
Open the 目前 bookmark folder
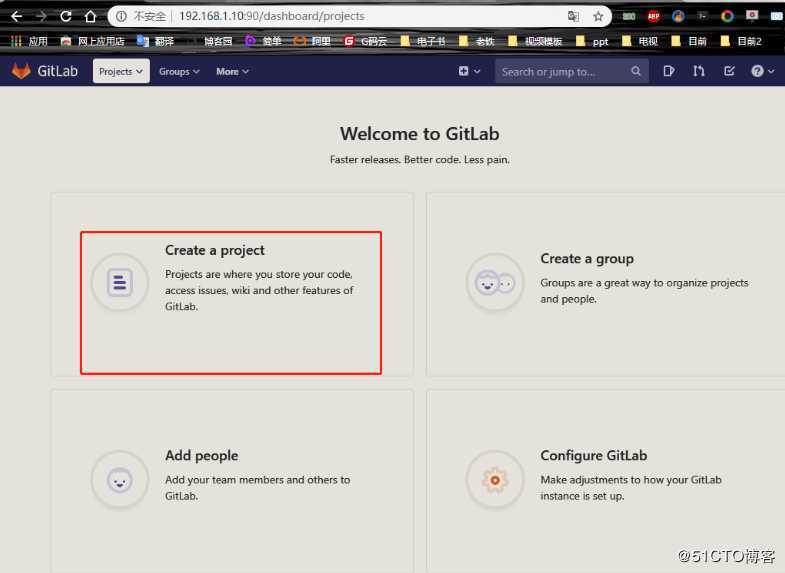[689, 41]
